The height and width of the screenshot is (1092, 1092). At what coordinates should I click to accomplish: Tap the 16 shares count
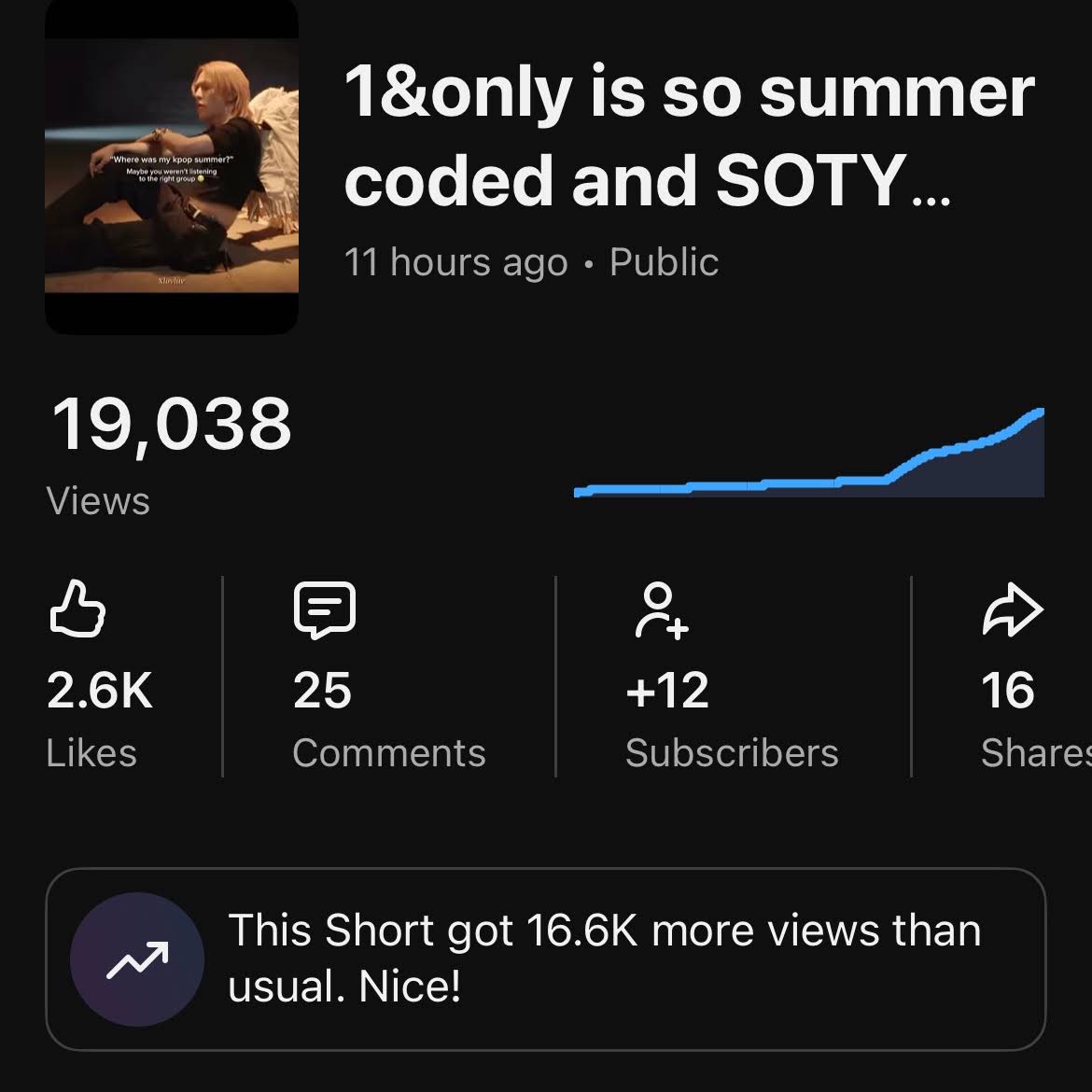point(1008,690)
